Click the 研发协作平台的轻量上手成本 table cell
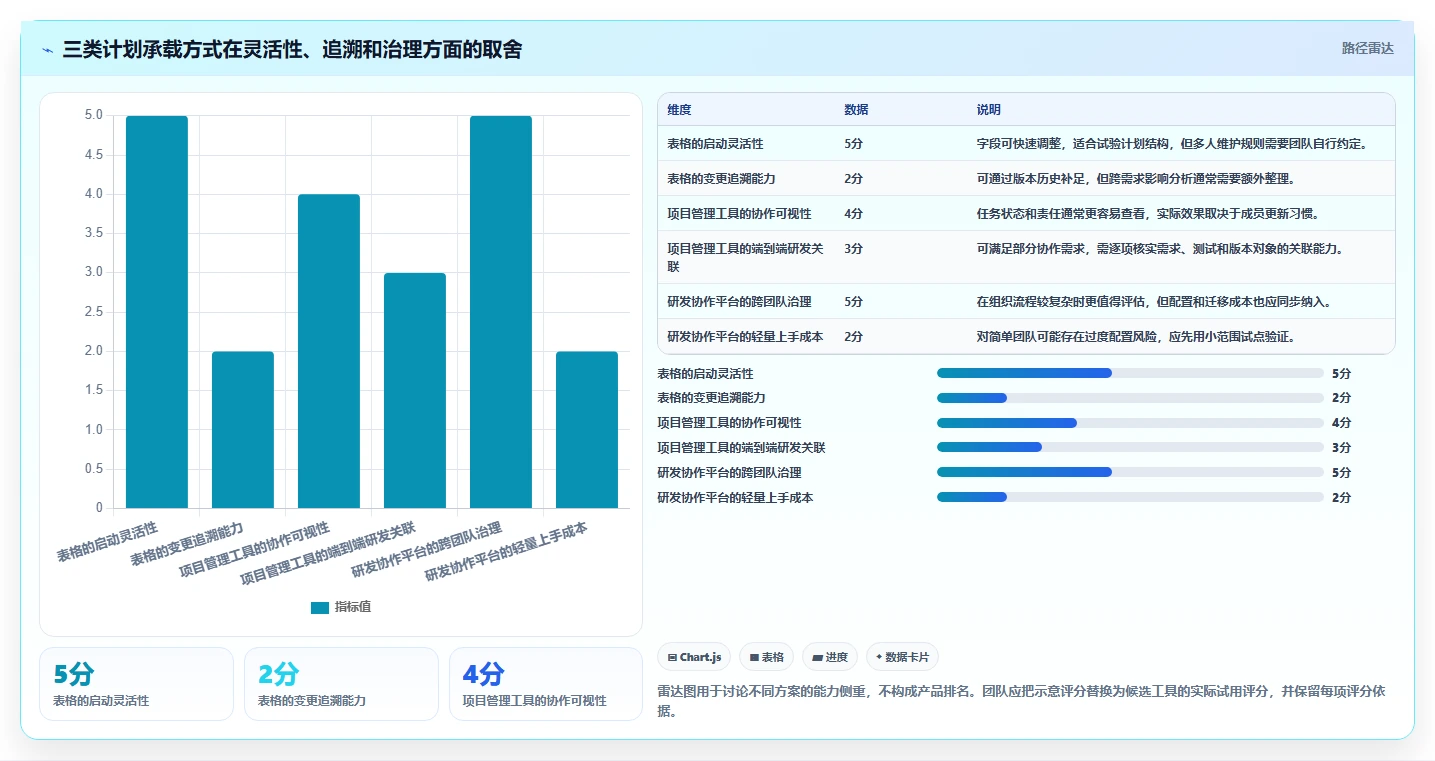Viewport: 1435px width, 761px height. click(745, 337)
